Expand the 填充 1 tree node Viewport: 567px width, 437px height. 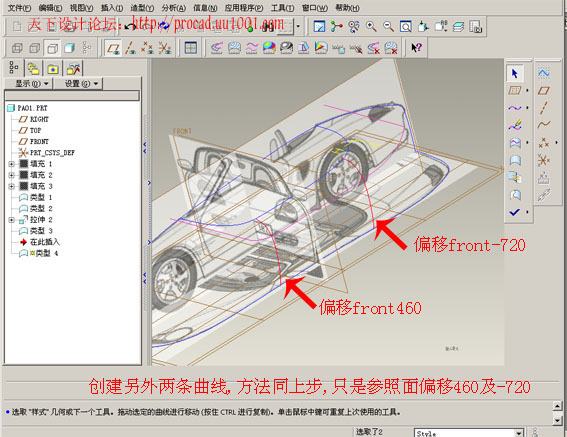12,164
